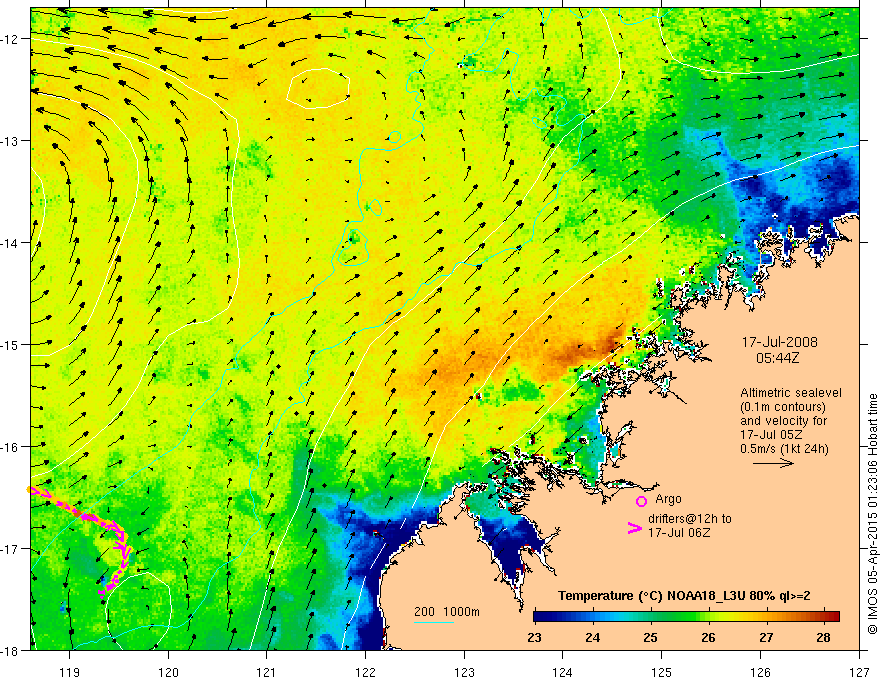
Task: Click the longitude axis label 121
Action: coord(267,672)
